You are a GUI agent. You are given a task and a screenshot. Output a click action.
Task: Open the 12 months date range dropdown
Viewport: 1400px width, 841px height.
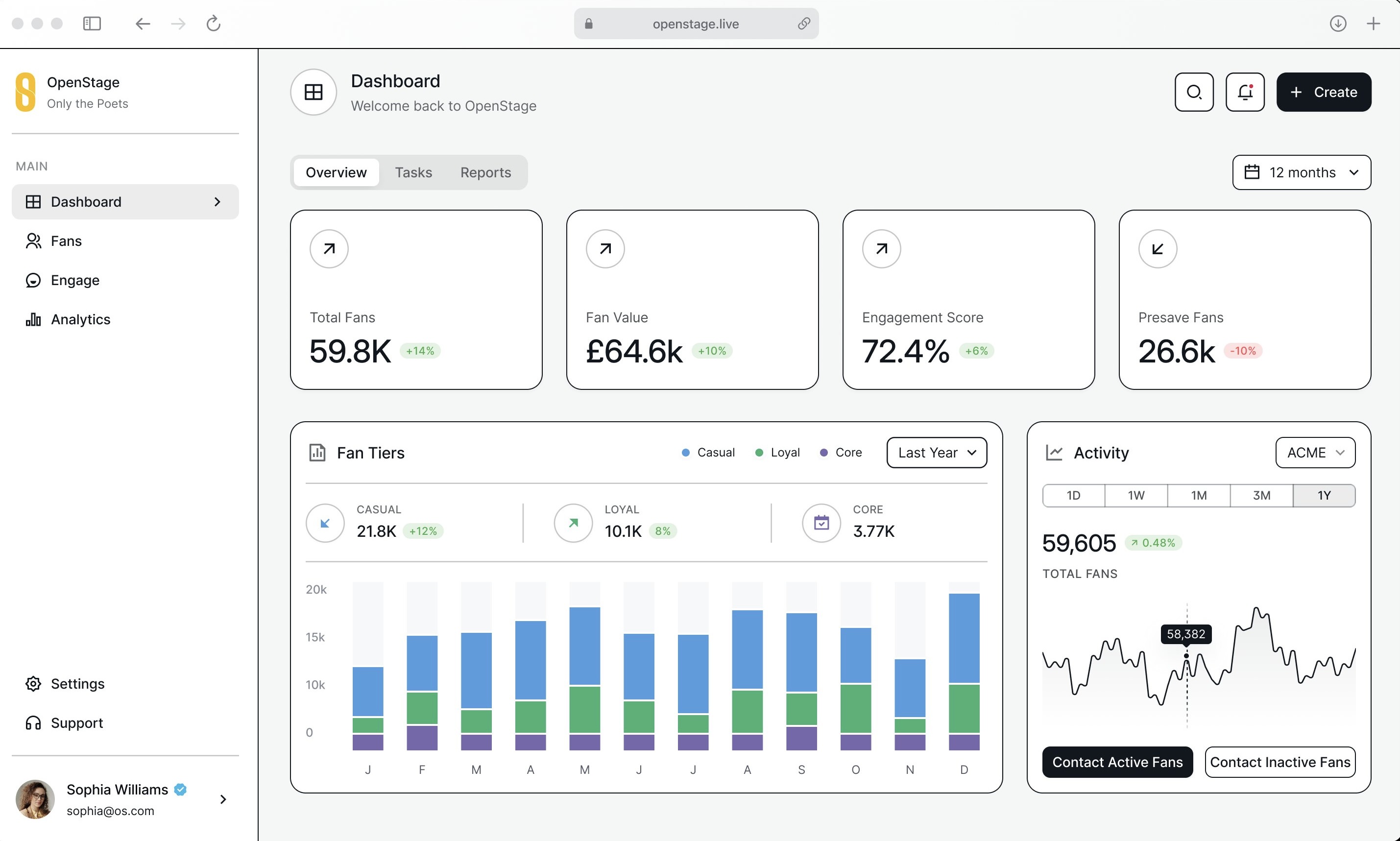(1302, 172)
